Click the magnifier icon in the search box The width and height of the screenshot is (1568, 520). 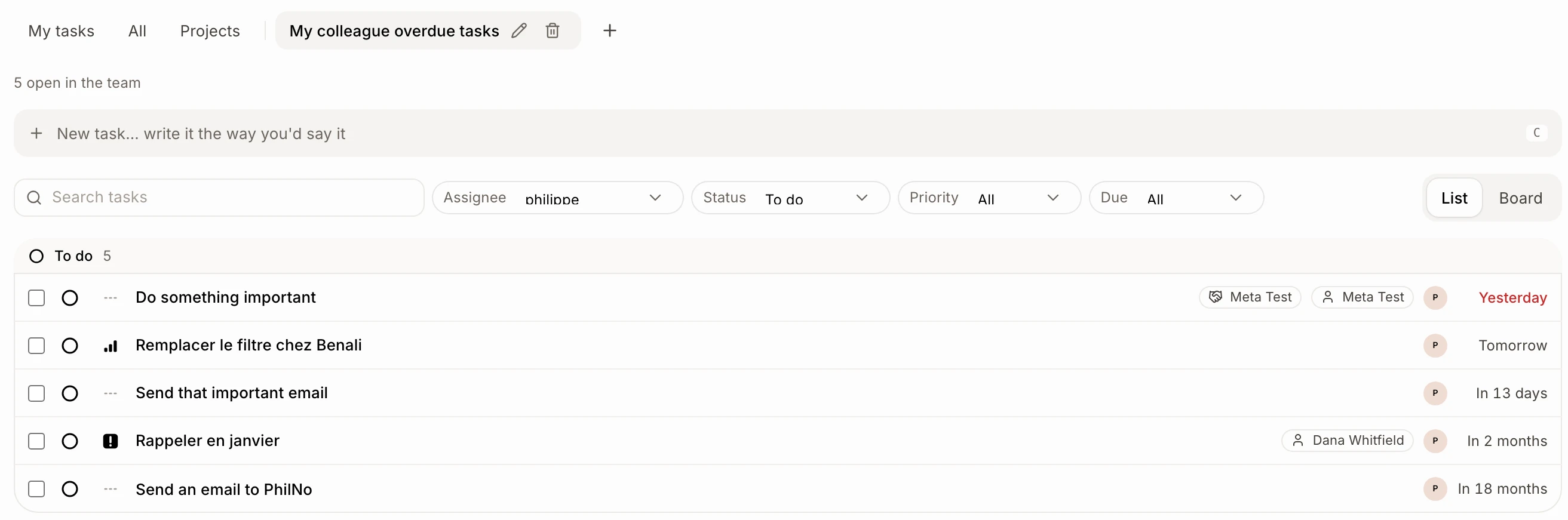[x=34, y=198]
